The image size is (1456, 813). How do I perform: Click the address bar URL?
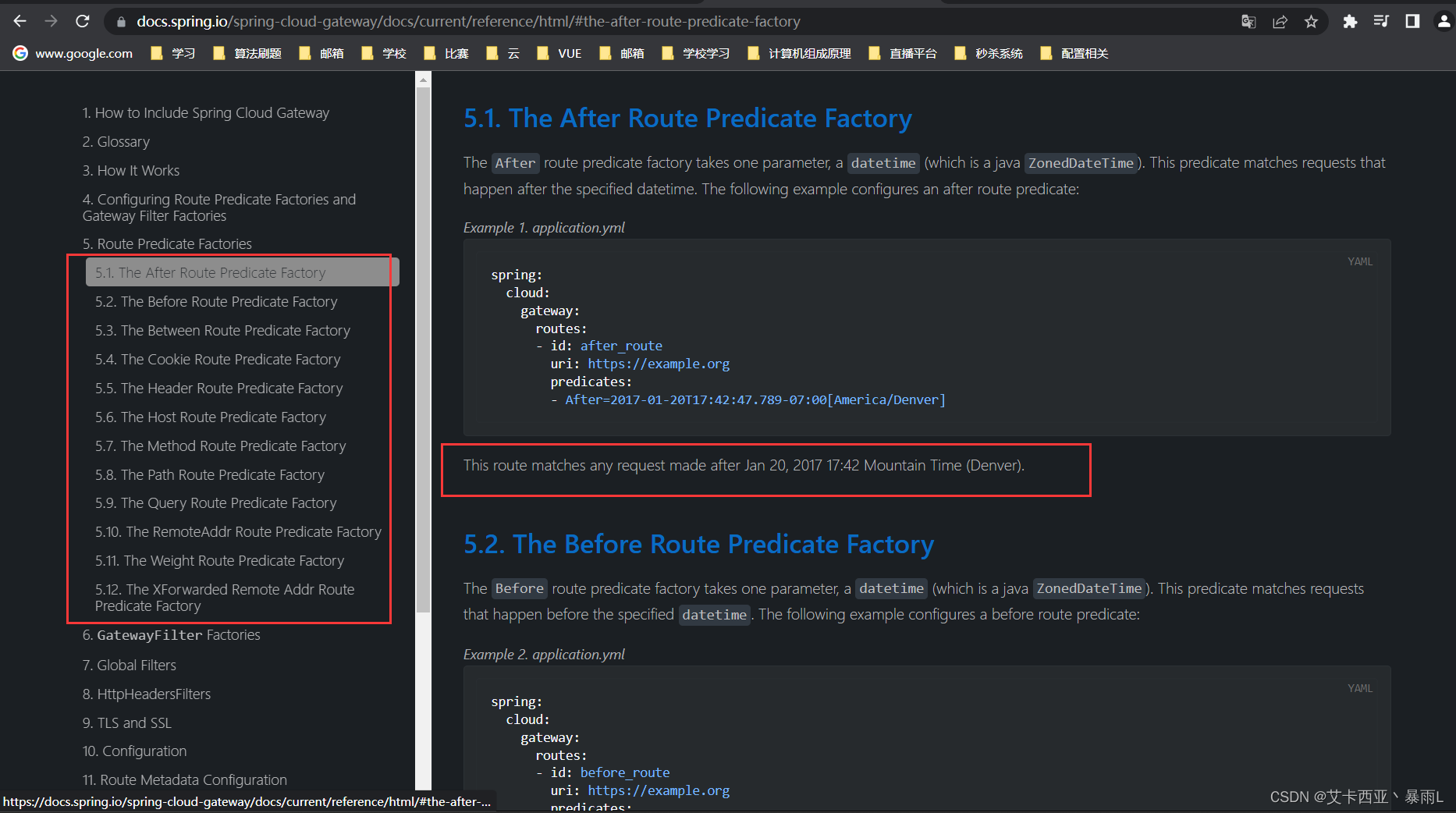[x=468, y=22]
